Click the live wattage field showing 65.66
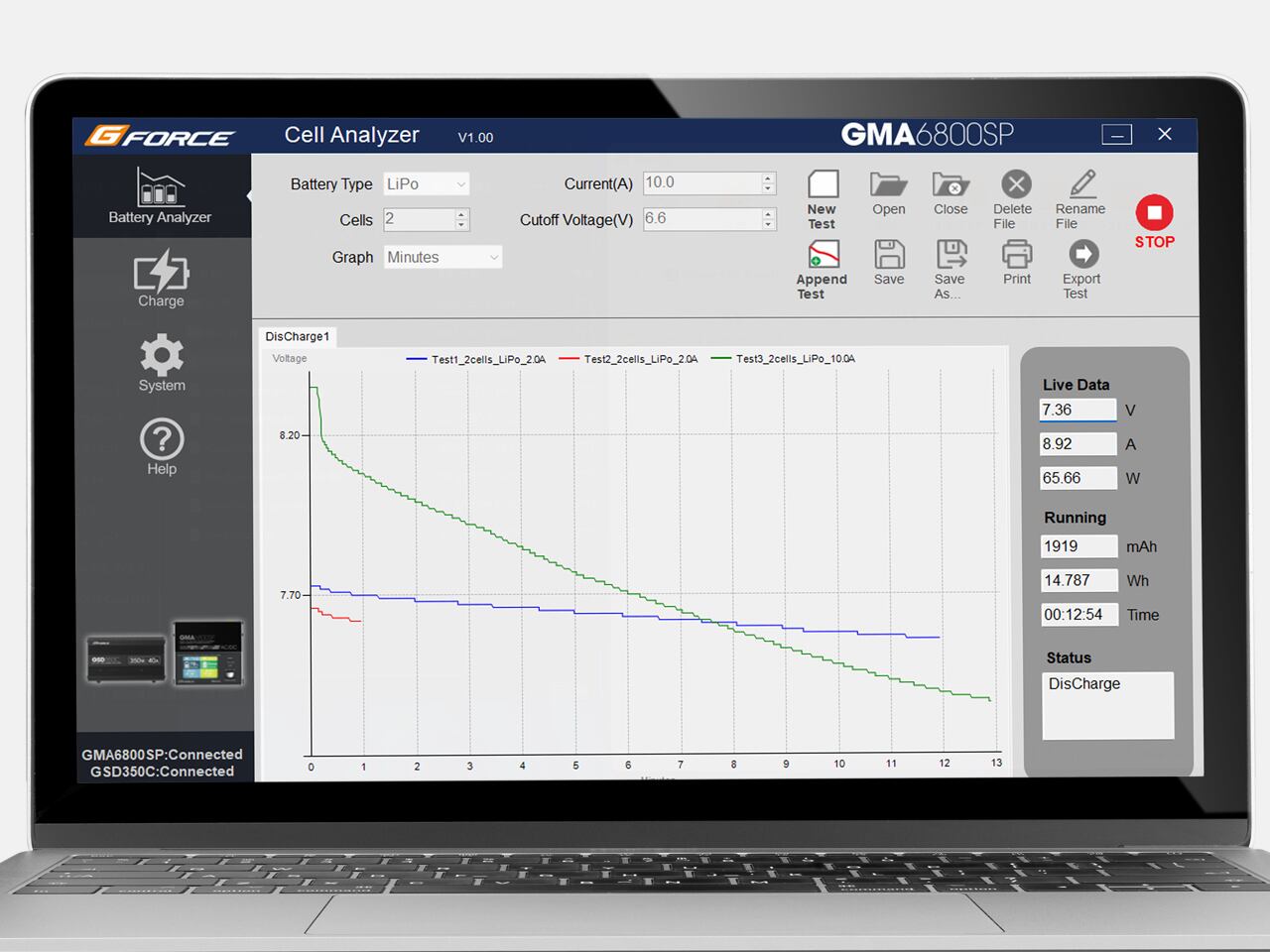 [1078, 478]
